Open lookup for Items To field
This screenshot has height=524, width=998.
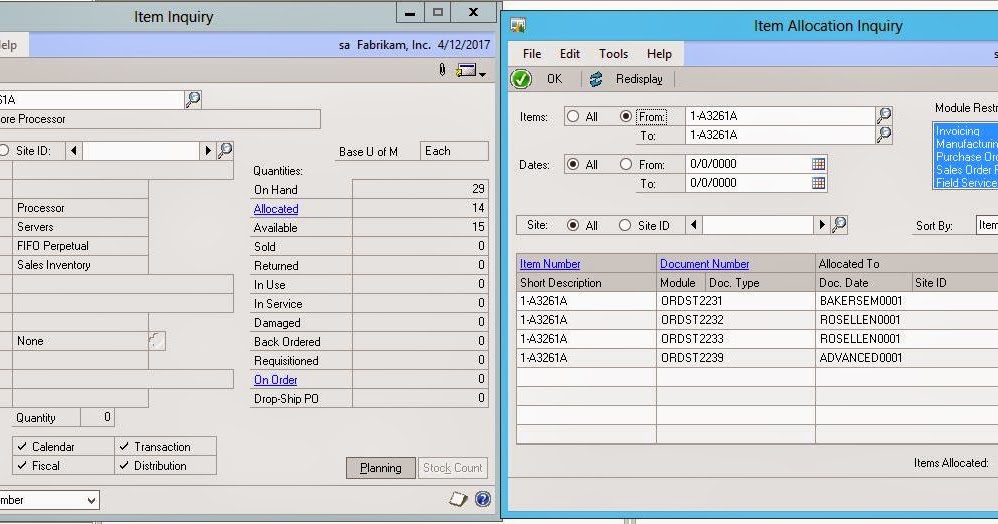(883, 134)
